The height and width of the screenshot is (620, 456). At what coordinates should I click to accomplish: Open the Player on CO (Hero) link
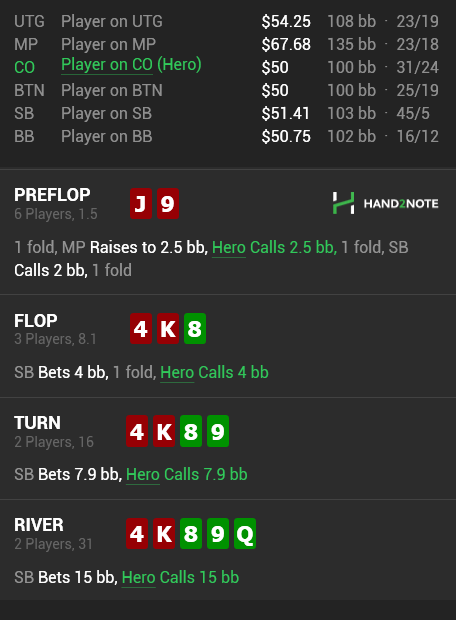click(x=131, y=65)
